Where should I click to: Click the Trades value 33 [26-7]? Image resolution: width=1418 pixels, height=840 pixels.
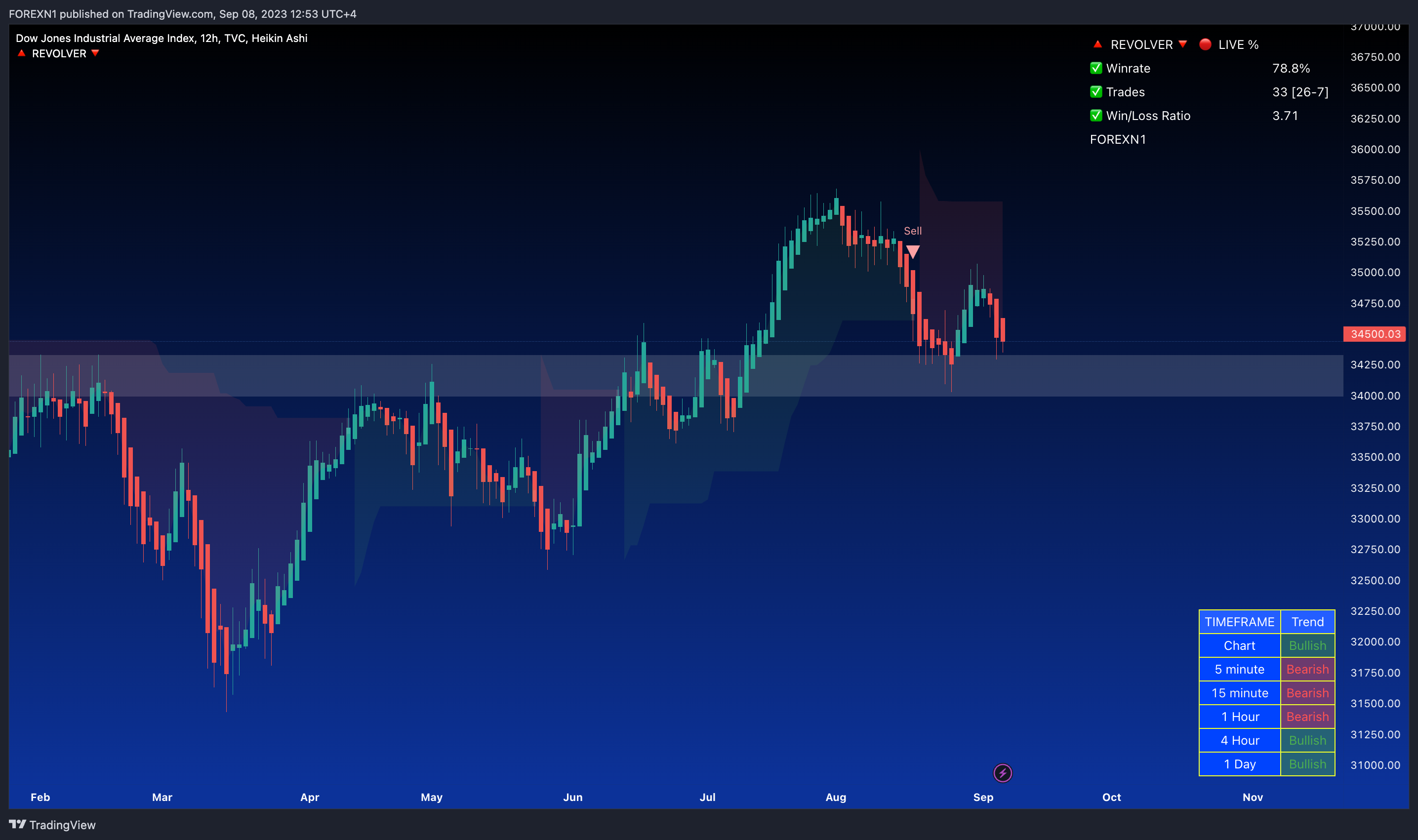(x=1299, y=92)
